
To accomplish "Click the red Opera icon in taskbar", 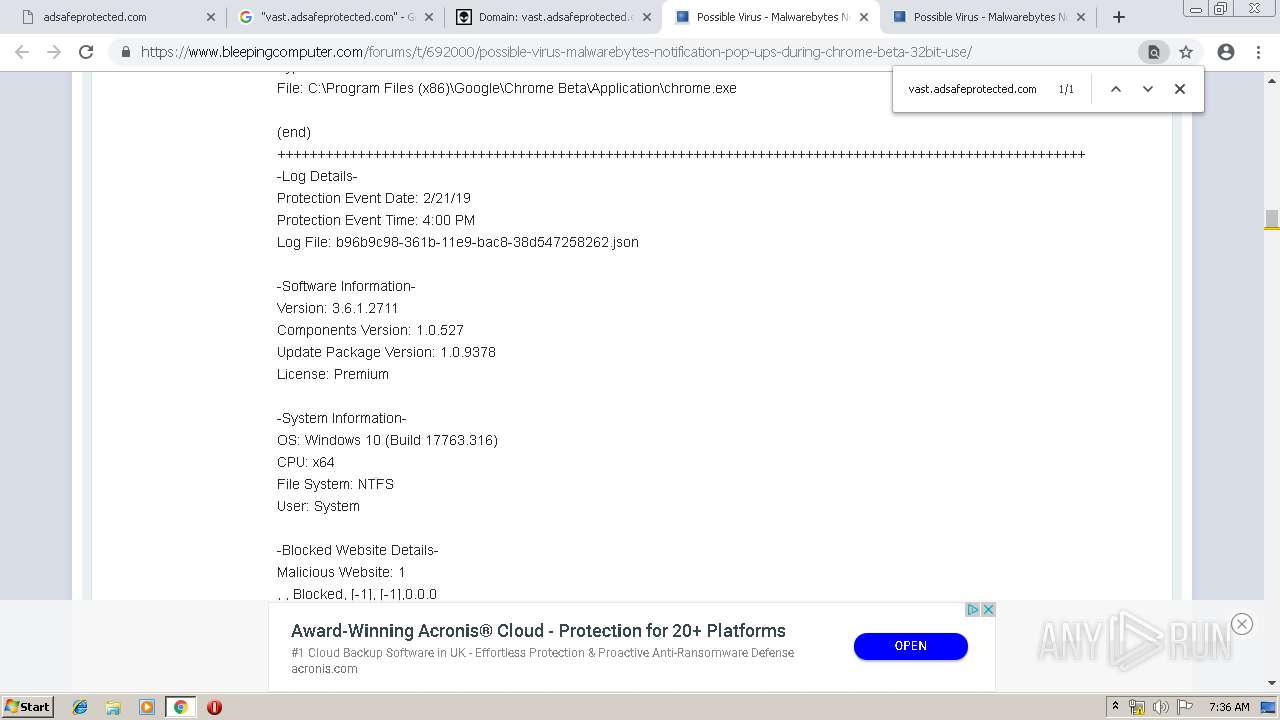I will click(214, 707).
